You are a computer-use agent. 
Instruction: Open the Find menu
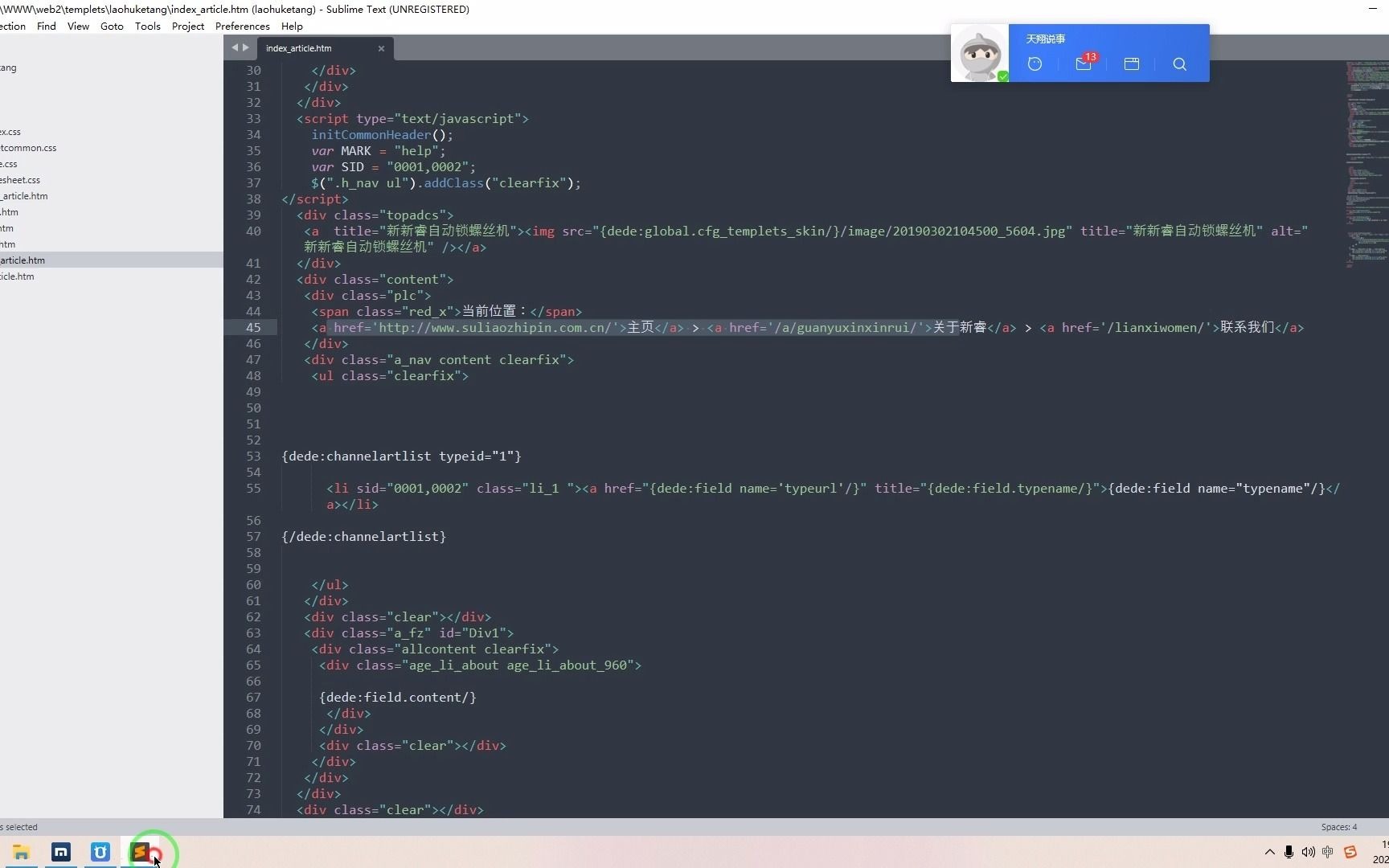coord(47,26)
